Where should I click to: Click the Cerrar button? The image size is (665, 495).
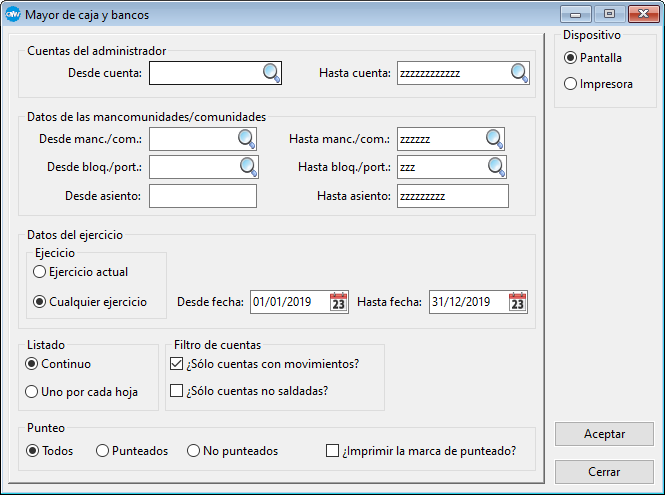coord(604,472)
